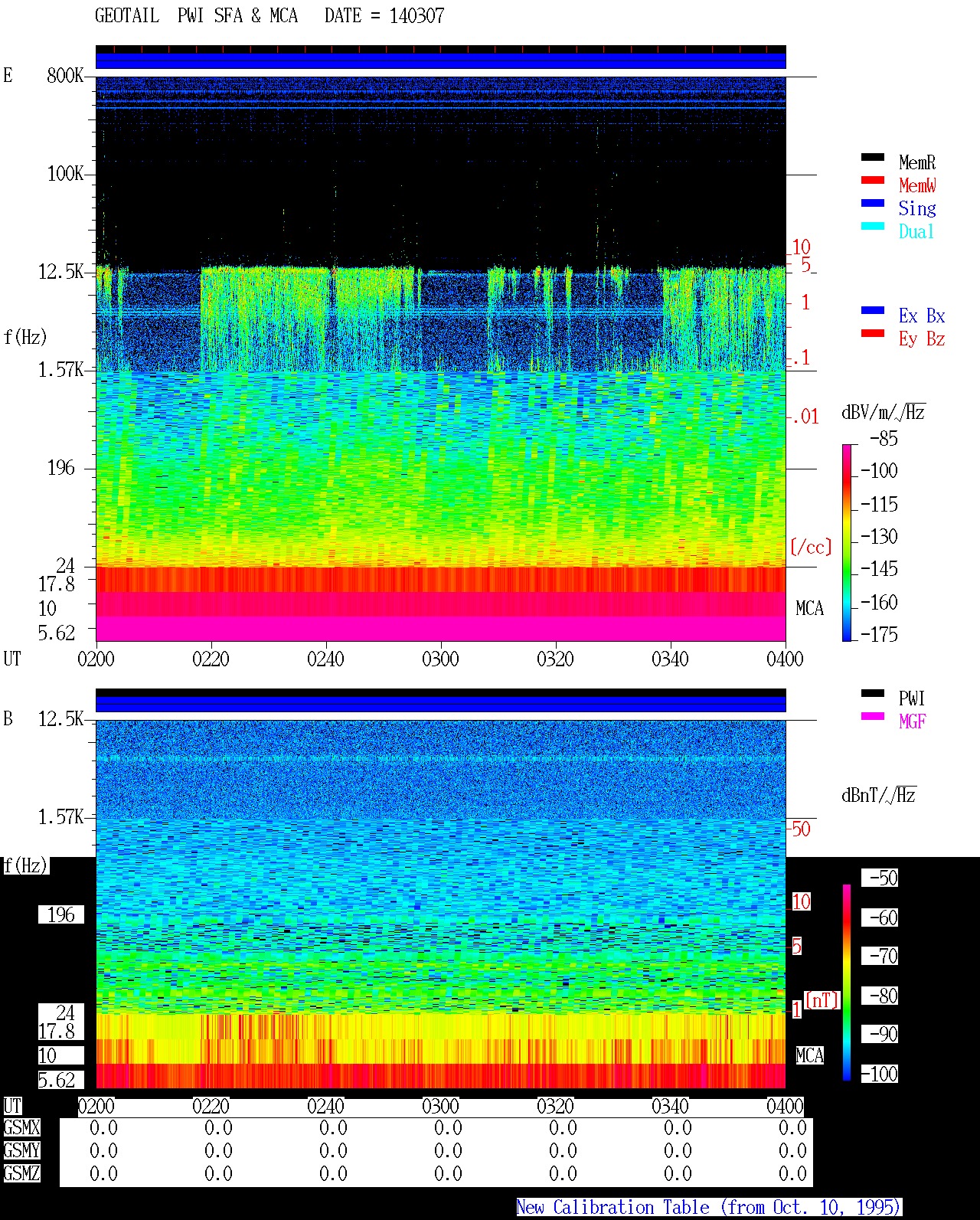Click the 'MemW' legend label
The height and width of the screenshot is (1220, 980).
point(917,185)
